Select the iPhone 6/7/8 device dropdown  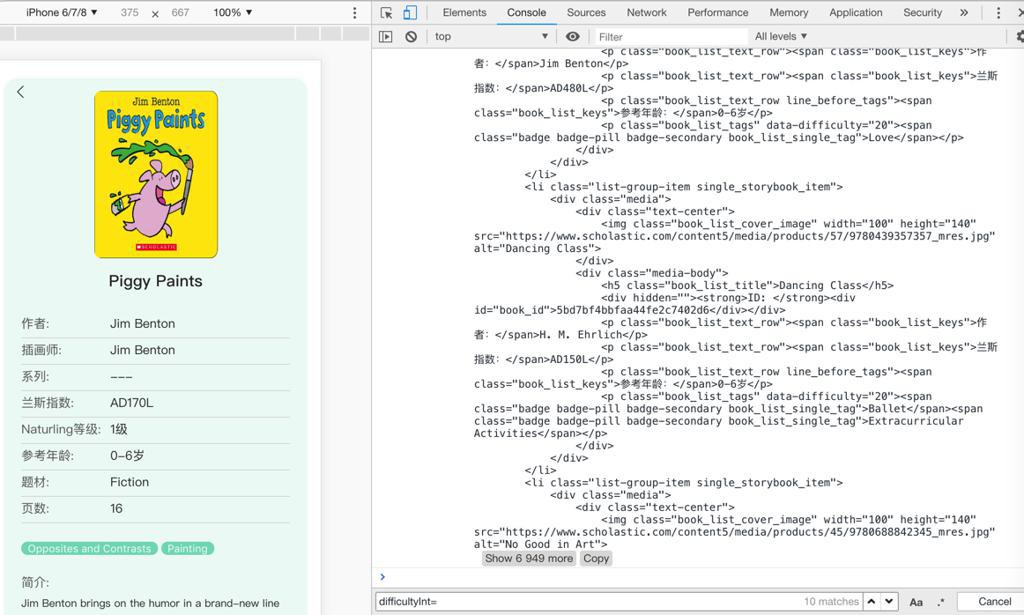tap(61, 12)
